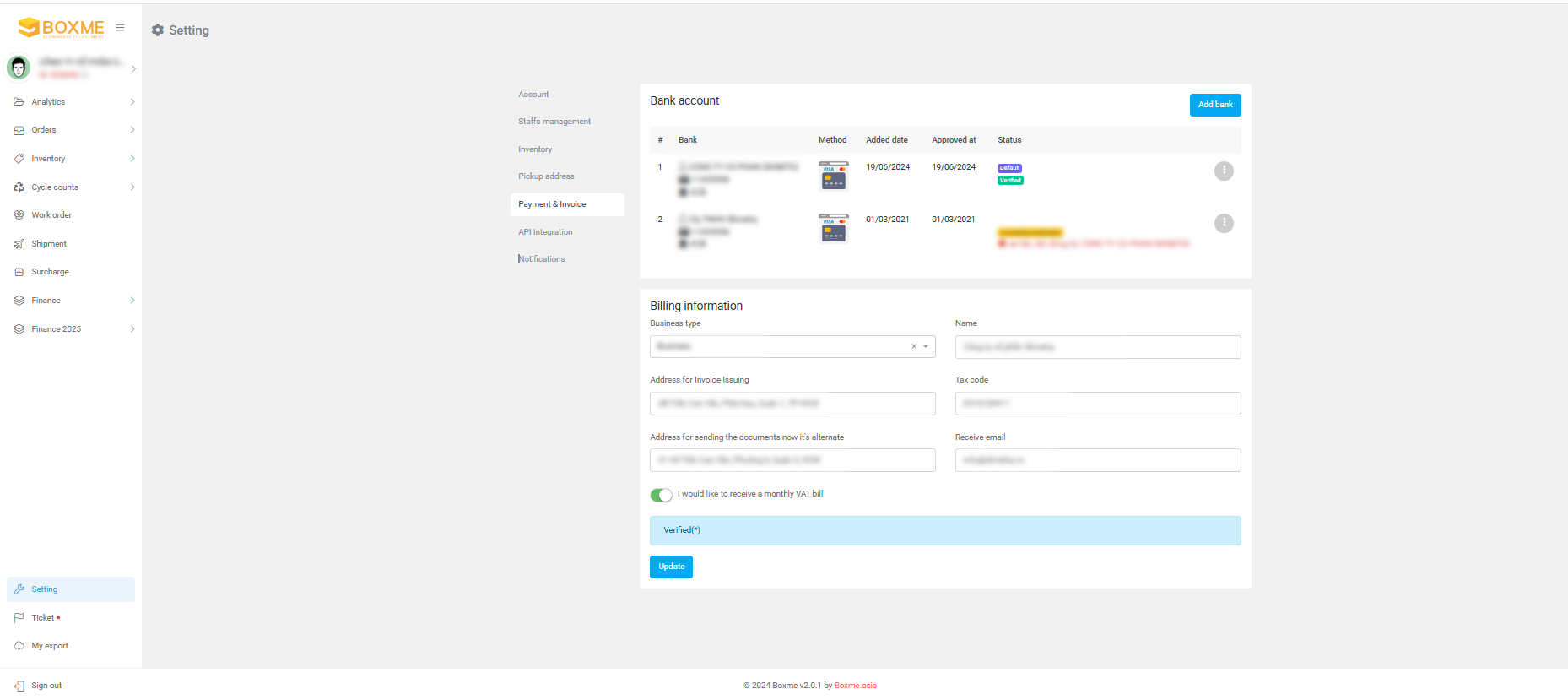Viewport: 1568px width, 700px height.
Task: Switch to the API Integration settings tab
Action: (x=545, y=232)
